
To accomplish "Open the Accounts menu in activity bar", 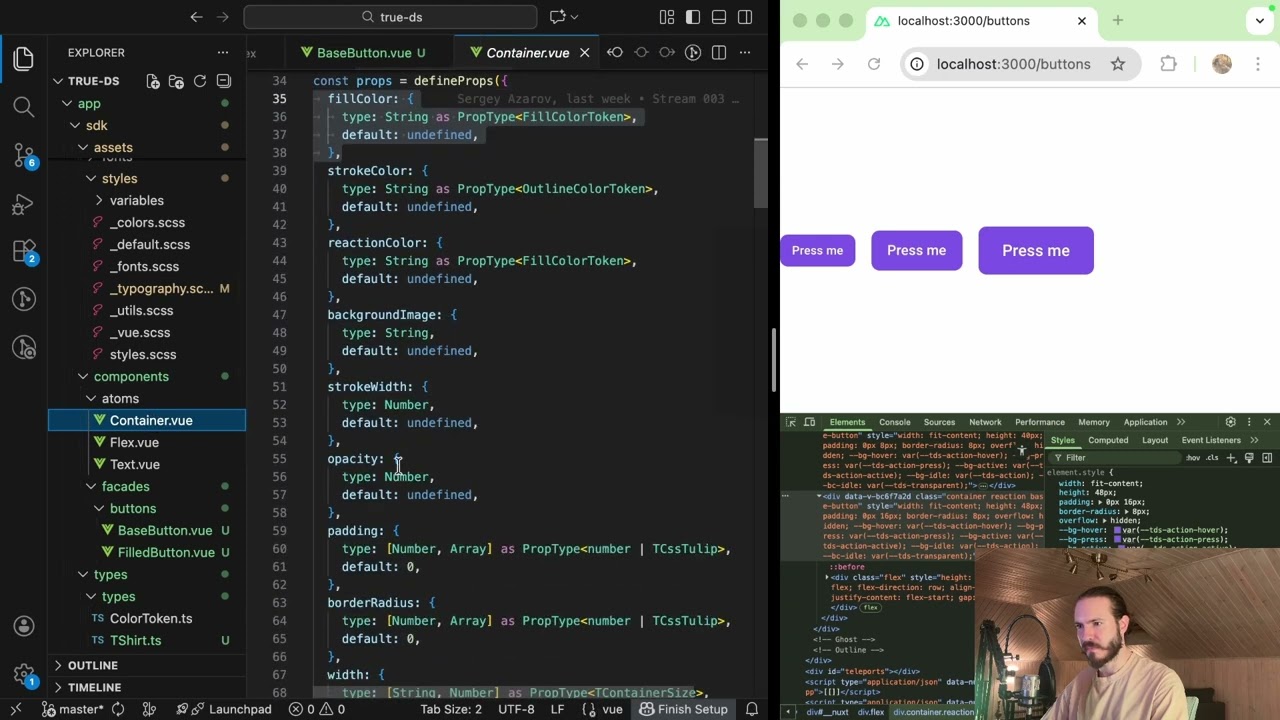I will pyautogui.click(x=24, y=627).
